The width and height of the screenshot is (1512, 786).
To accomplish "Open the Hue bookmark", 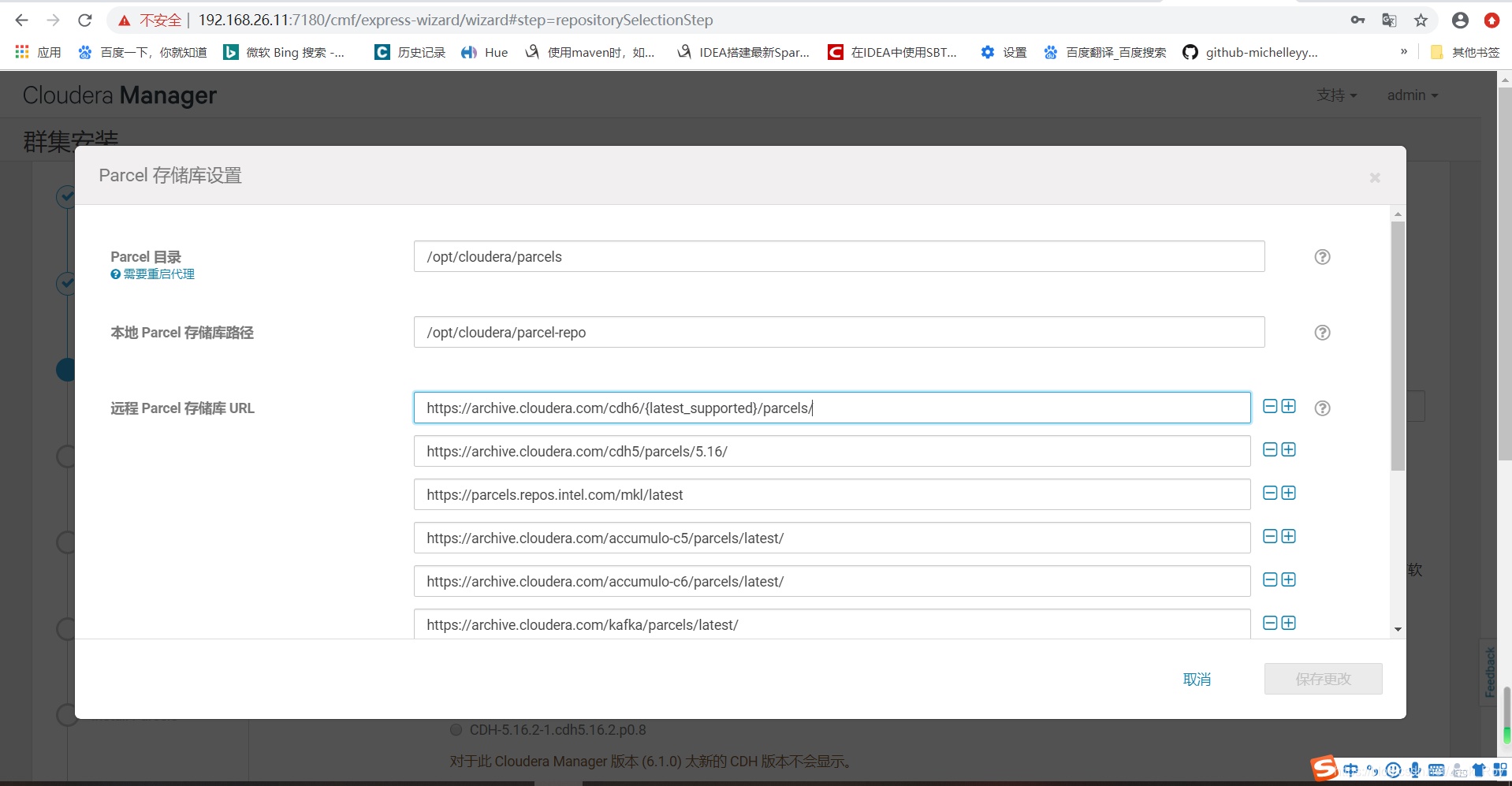I will pyautogui.click(x=484, y=52).
